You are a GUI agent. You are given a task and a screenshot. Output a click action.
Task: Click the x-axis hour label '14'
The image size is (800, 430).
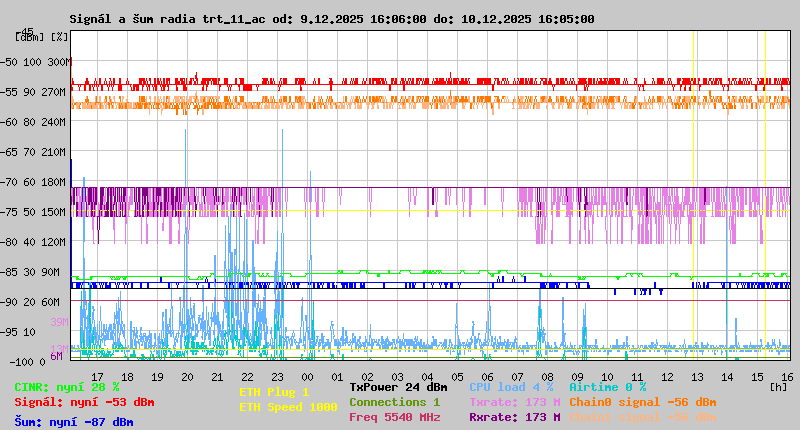[728, 377]
